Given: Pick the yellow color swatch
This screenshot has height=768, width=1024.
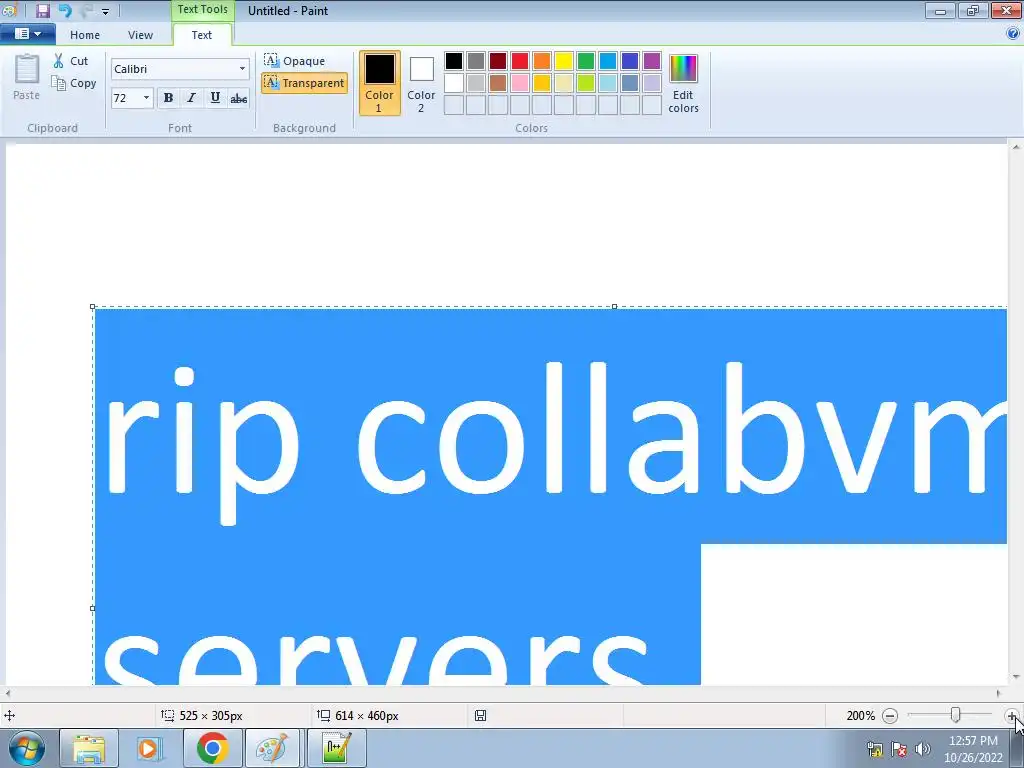Looking at the screenshot, I should 564,61.
